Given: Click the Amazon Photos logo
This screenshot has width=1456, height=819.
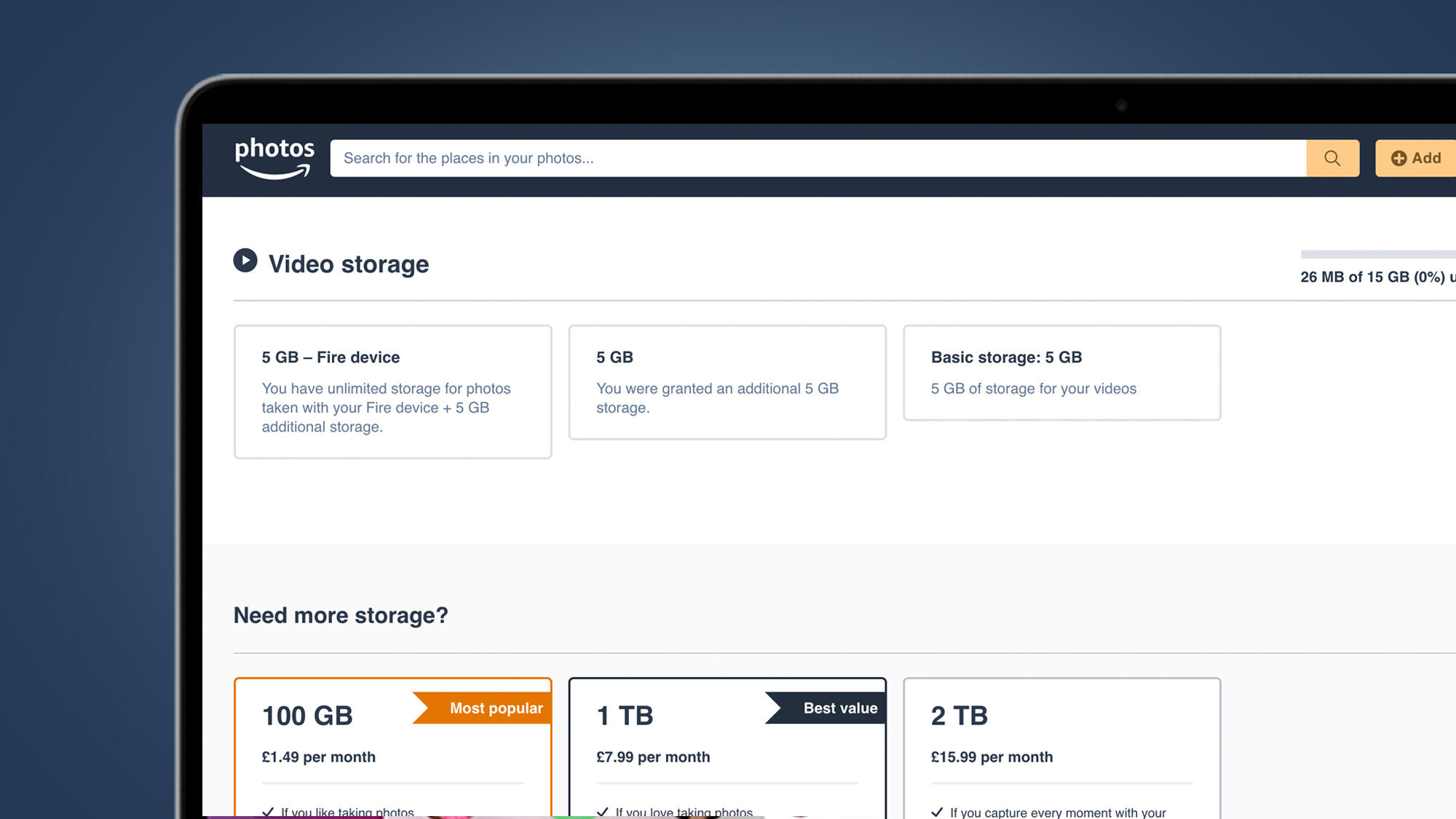Looking at the screenshot, I should point(274,158).
